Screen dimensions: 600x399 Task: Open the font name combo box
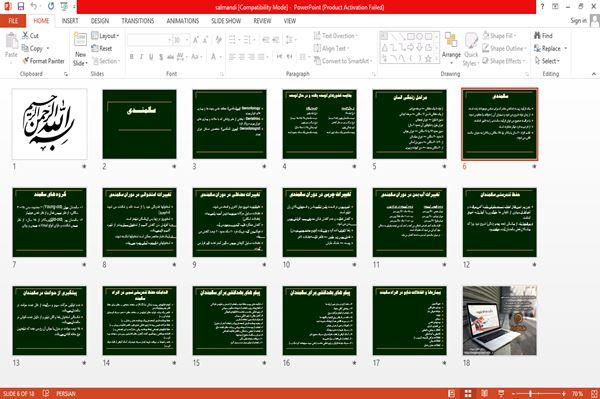149,40
